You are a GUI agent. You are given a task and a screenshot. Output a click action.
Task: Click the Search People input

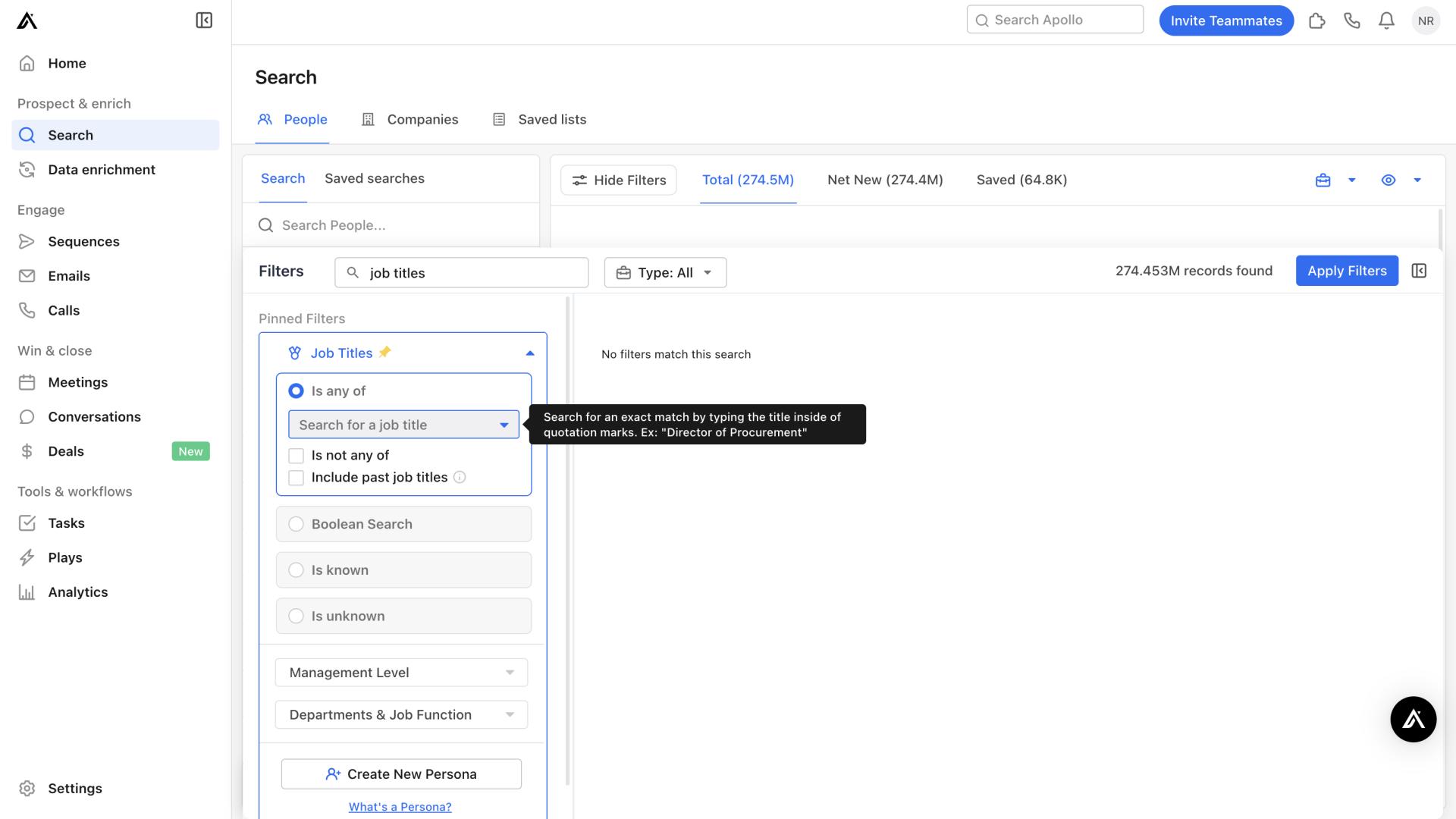391,225
